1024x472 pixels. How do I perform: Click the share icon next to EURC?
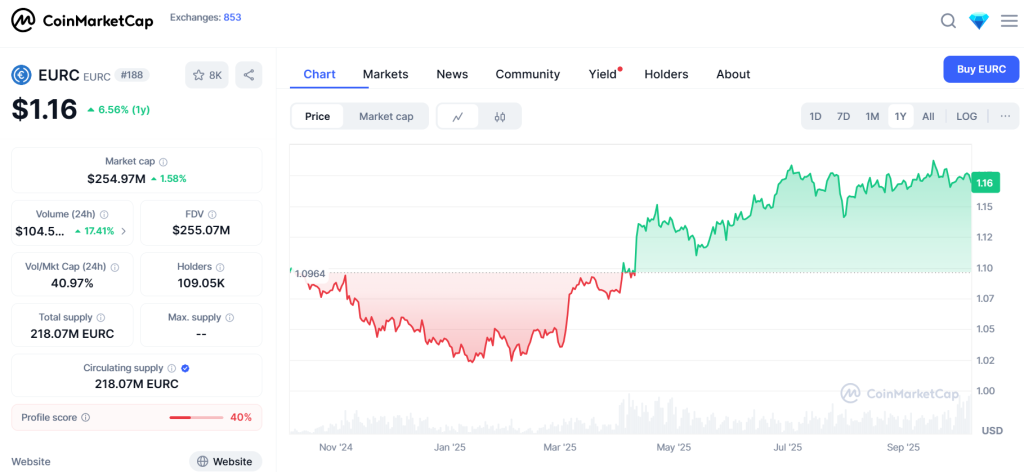click(249, 75)
